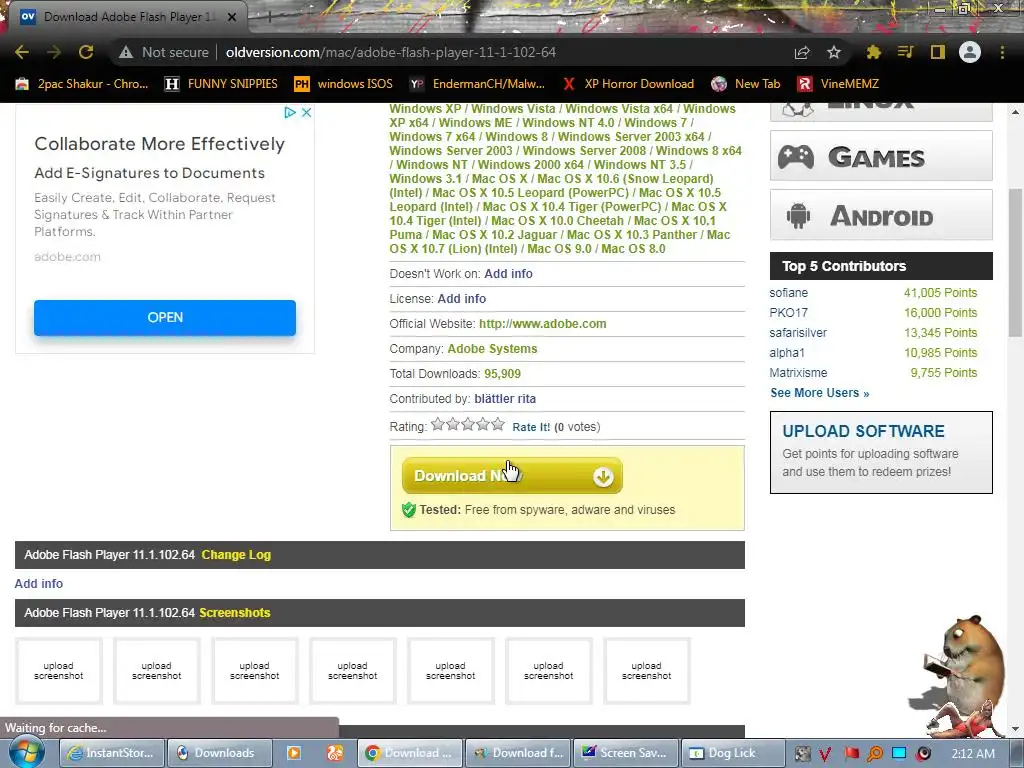Image resolution: width=1024 pixels, height=768 pixels.
Task: Bookmark this page with the star
Action: (834, 52)
